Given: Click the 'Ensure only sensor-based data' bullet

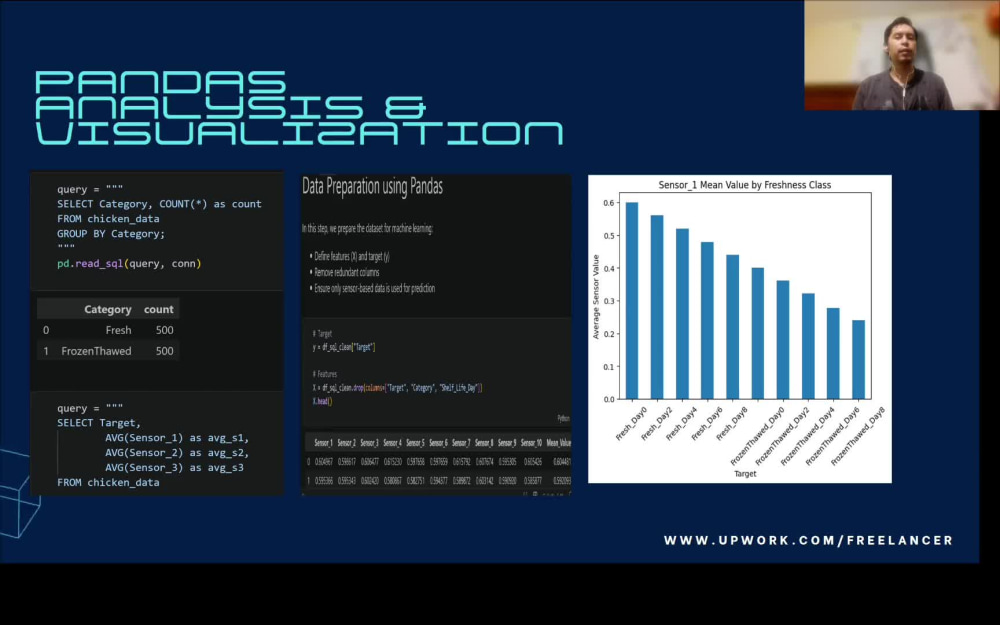Looking at the screenshot, I should [x=374, y=288].
